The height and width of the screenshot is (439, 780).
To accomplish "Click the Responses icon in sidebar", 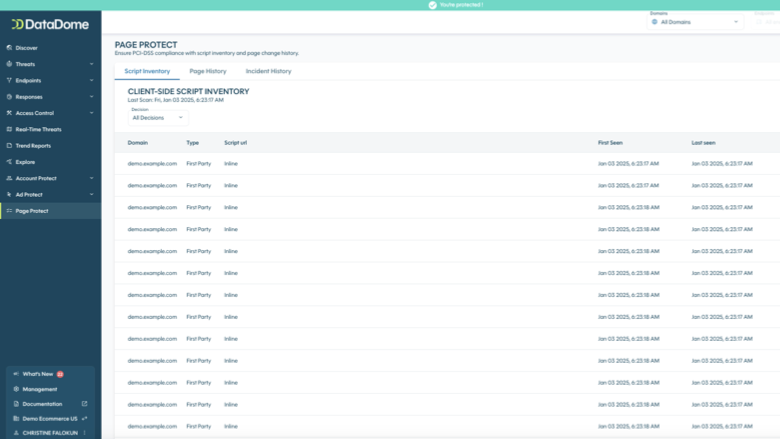I will tap(9, 96).
